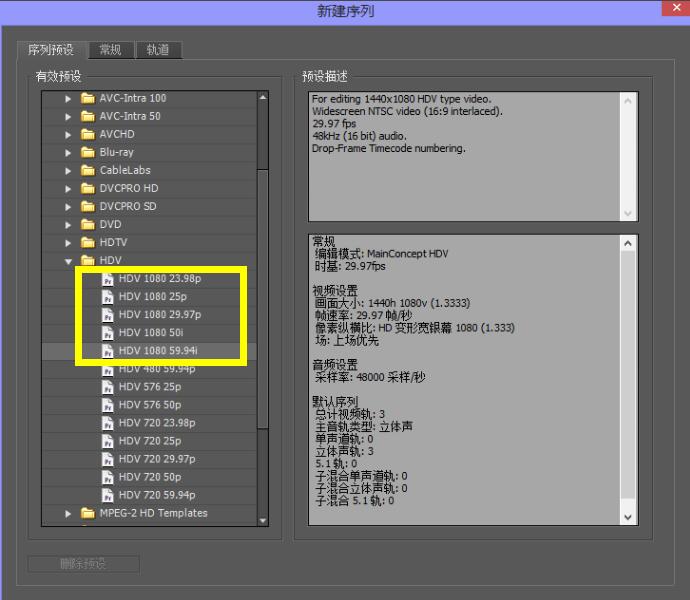The height and width of the screenshot is (600, 690).
Task: Click preset icon for HDV 576 50p
Action: click(107, 405)
